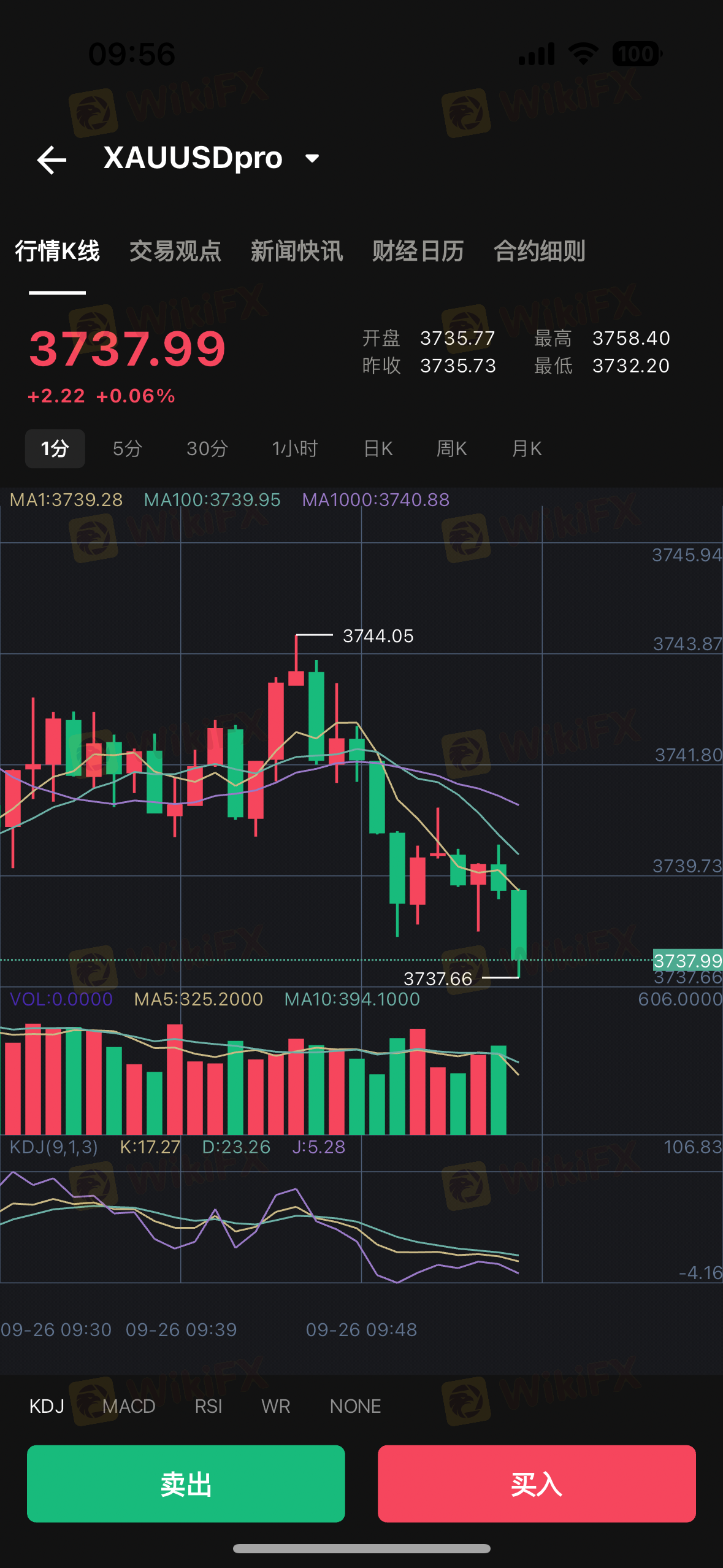
Task: Choose the 1小时 timeframe
Action: pos(295,448)
